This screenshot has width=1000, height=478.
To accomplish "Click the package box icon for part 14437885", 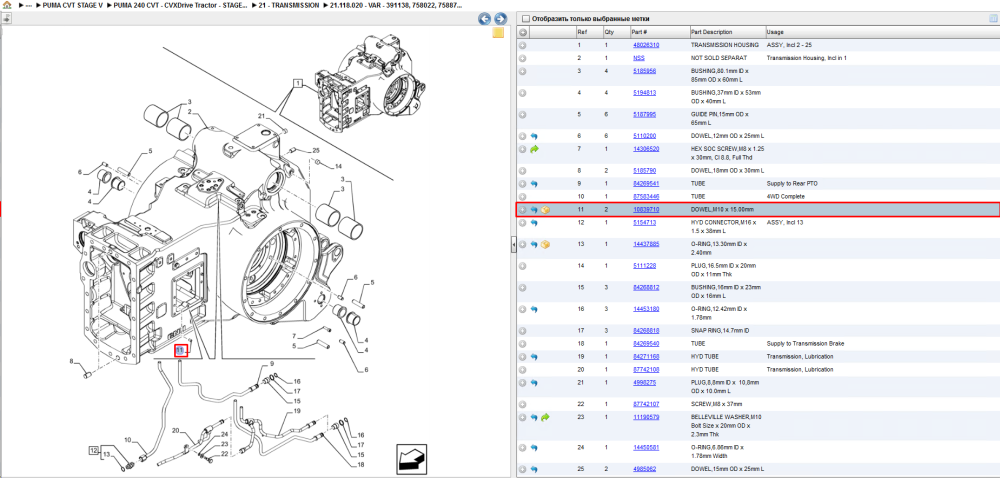I will (545, 244).
